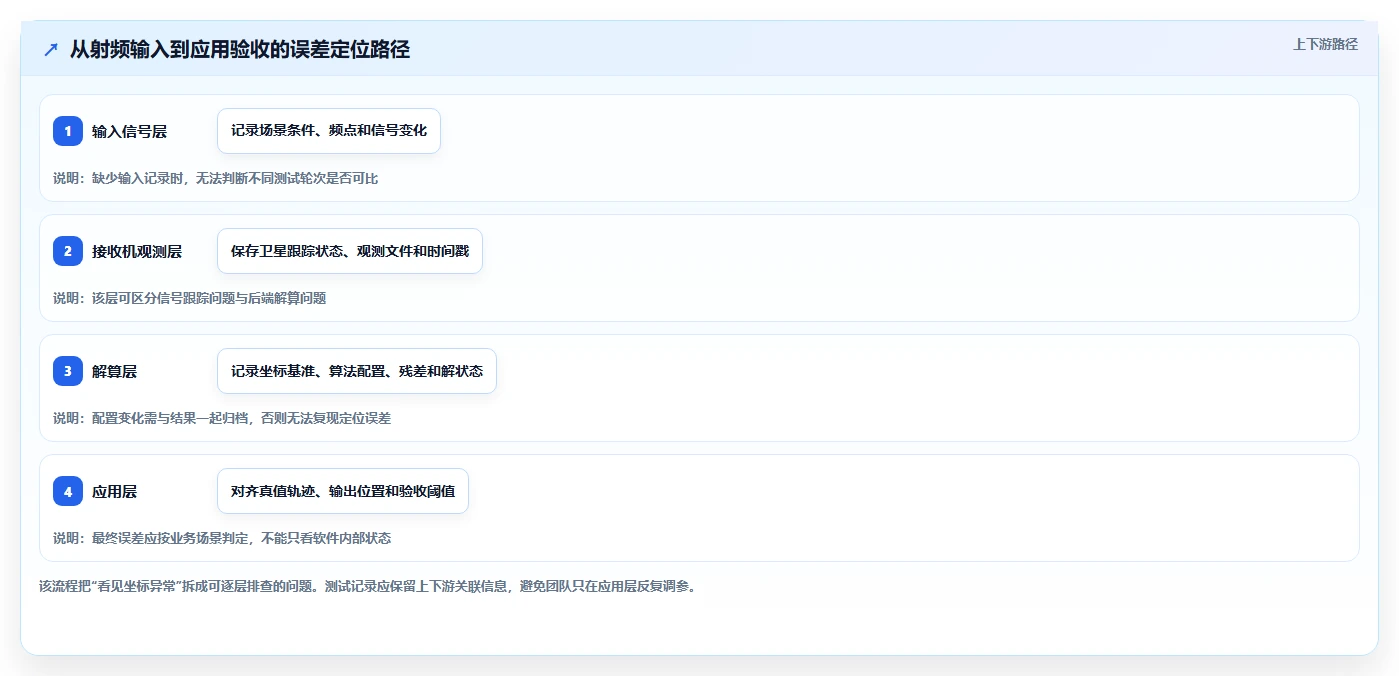The height and width of the screenshot is (676, 1399).
Task: Click the 接收机观测层 label
Action: click(x=137, y=251)
